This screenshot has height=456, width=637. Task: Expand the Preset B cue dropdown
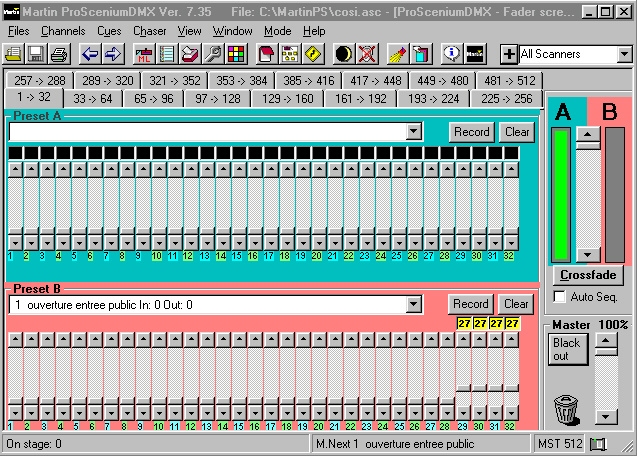tap(414, 304)
